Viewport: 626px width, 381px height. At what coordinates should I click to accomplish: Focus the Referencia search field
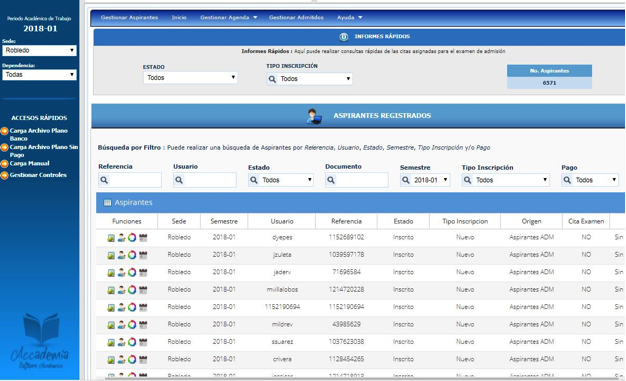(x=130, y=180)
